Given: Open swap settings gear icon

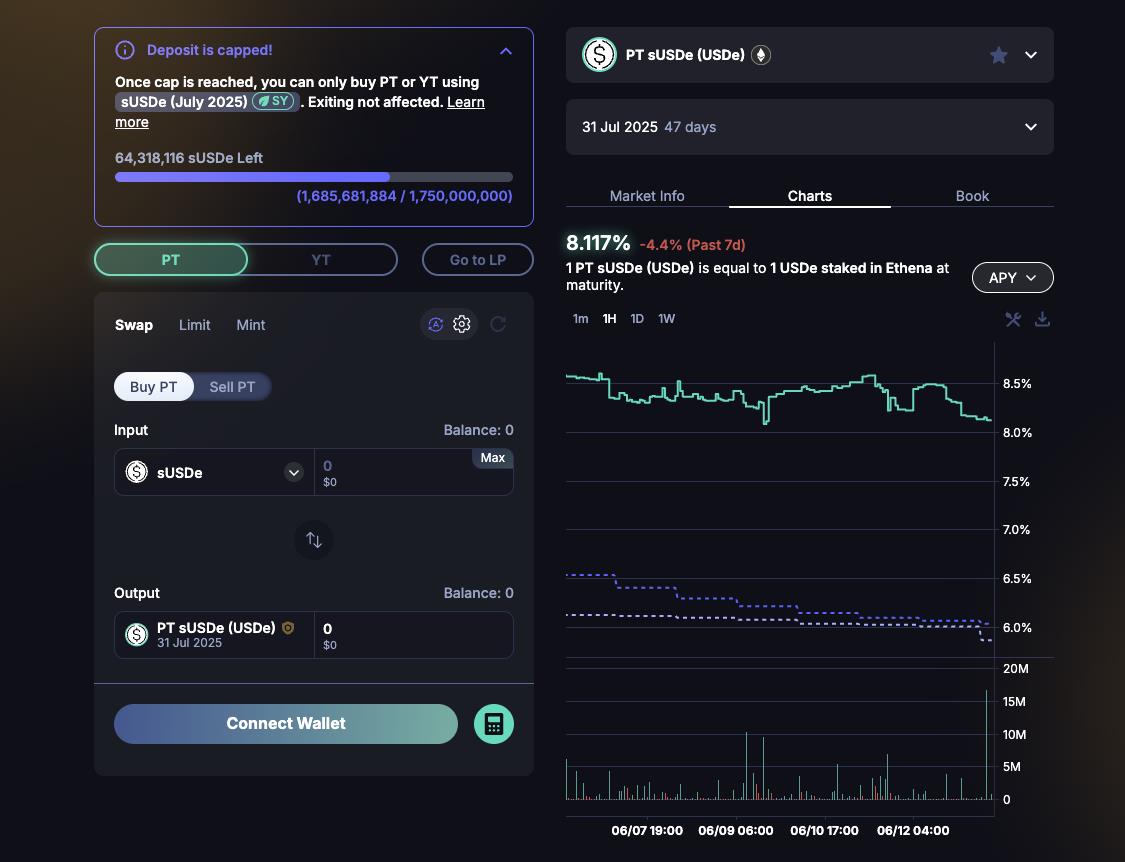Looking at the screenshot, I should pos(462,324).
